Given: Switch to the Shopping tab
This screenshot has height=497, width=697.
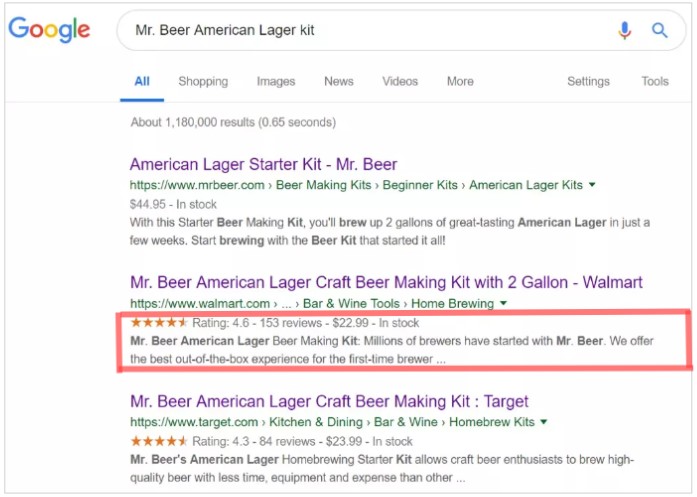Looking at the screenshot, I should (203, 81).
